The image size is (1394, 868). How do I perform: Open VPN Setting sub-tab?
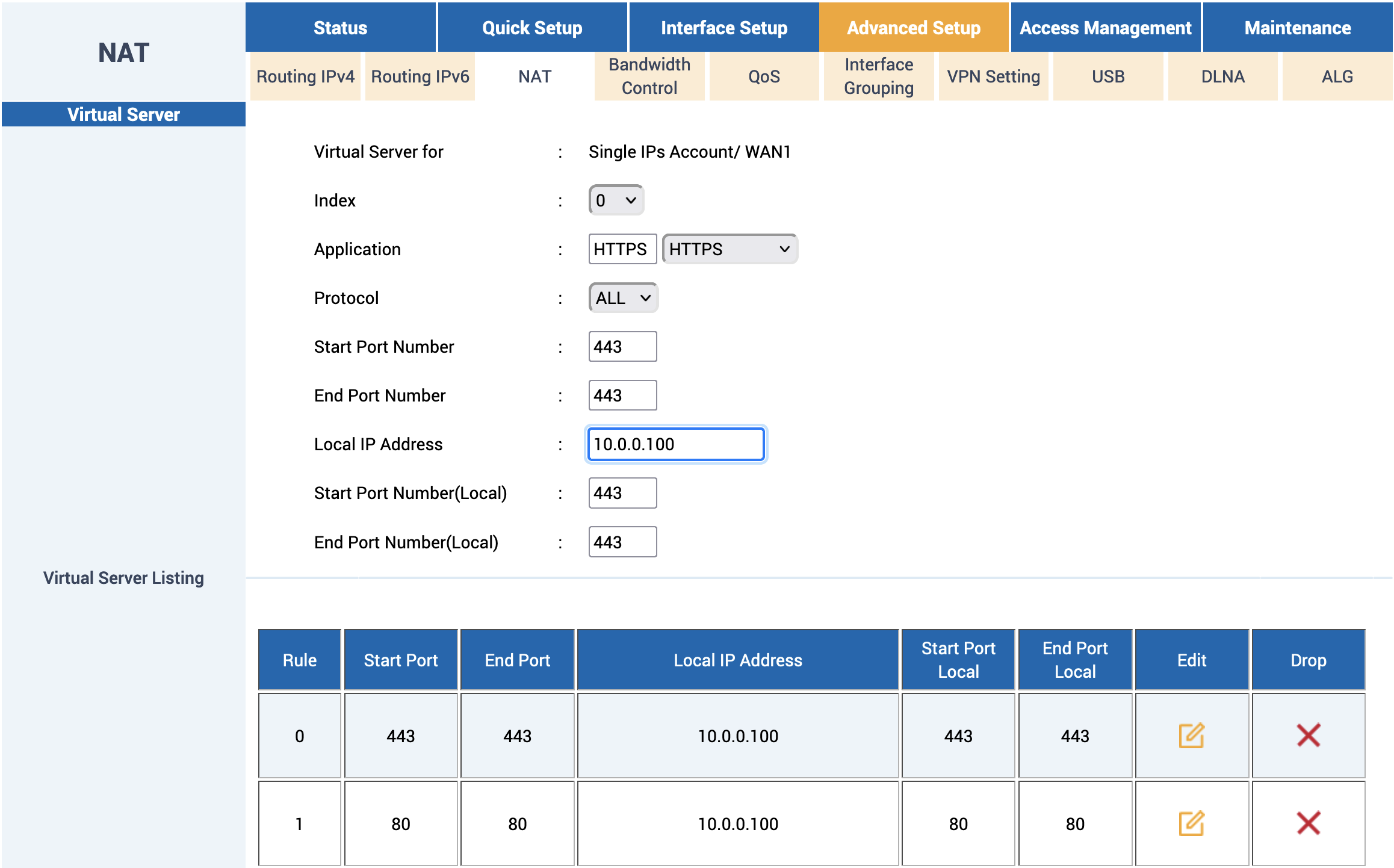coord(993,76)
